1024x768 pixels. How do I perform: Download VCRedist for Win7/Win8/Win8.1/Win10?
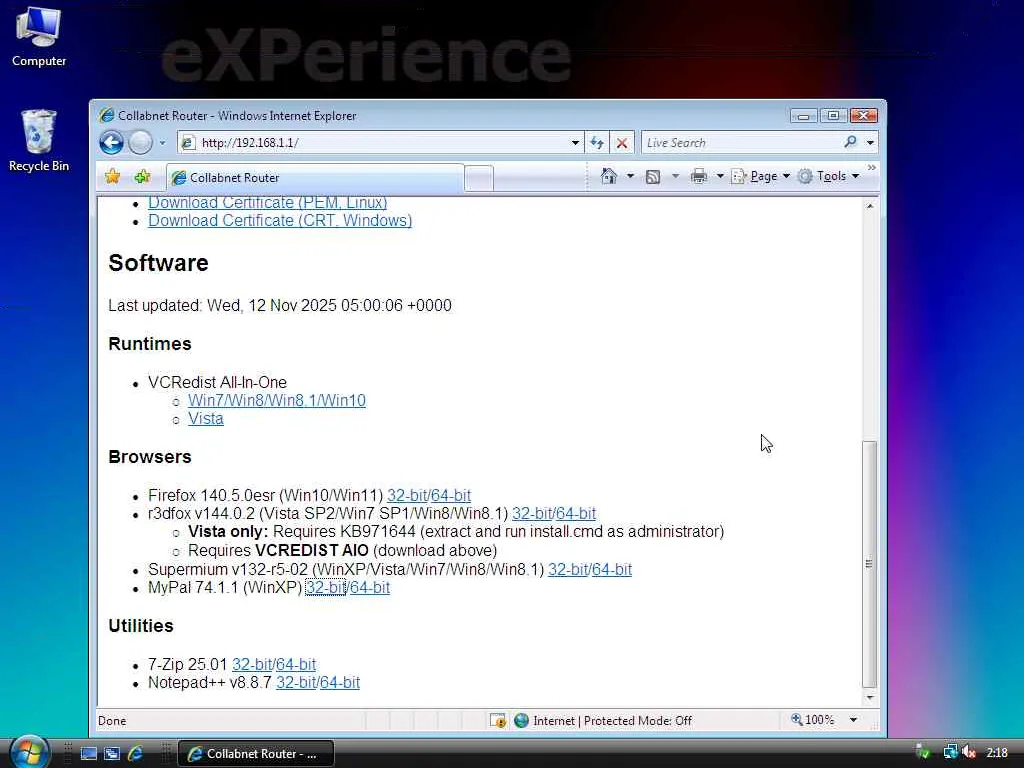(277, 400)
